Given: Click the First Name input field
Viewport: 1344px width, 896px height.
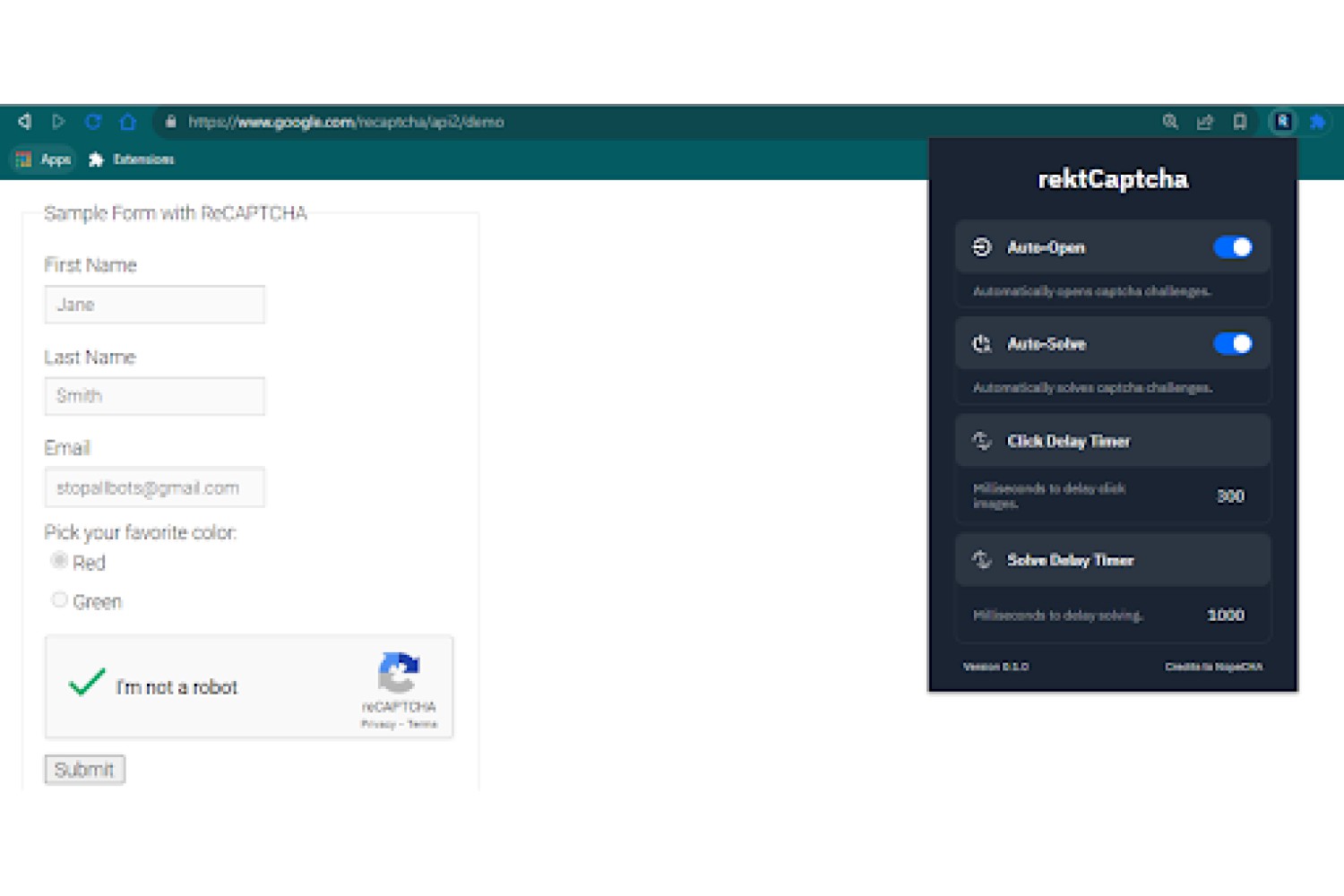Looking at the screenshot, I should [154, 305].
